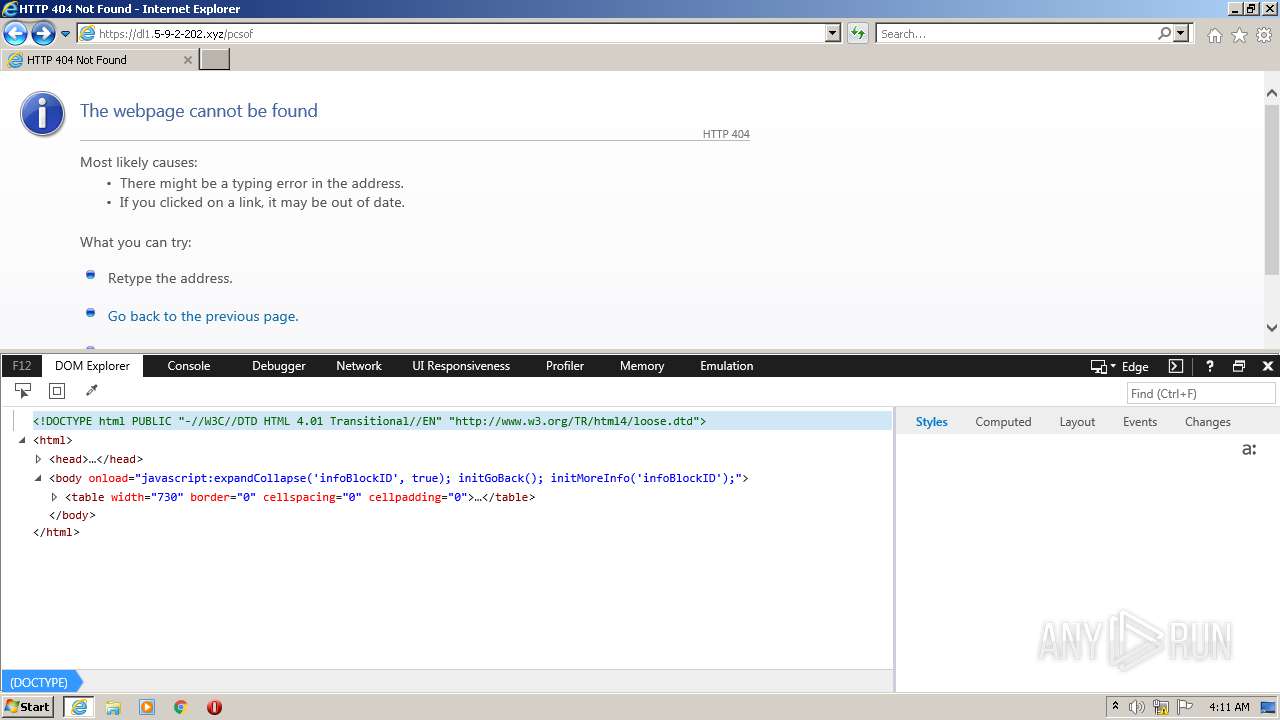Screen dimensions: 1280x720
Task: Close the HTTP 404 Not Found tab
Action: tap(187, 60)
